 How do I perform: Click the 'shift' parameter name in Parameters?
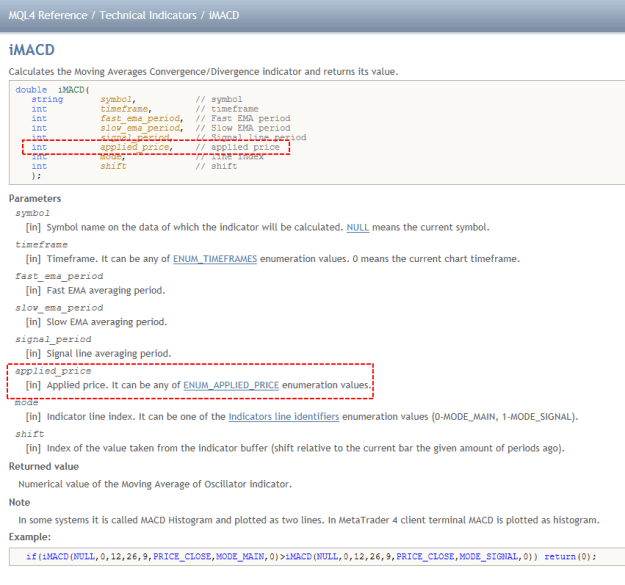[29, 434]
